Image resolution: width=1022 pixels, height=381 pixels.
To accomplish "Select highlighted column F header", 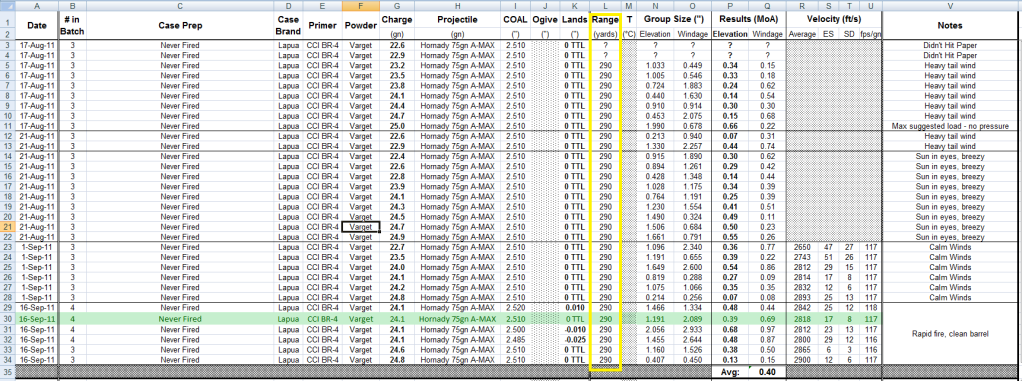I will pyautogui.click(x=360, y=6).
